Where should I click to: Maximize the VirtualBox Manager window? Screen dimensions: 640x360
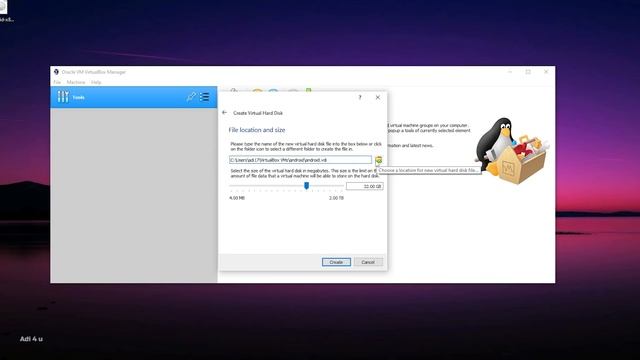coord(528,72)
